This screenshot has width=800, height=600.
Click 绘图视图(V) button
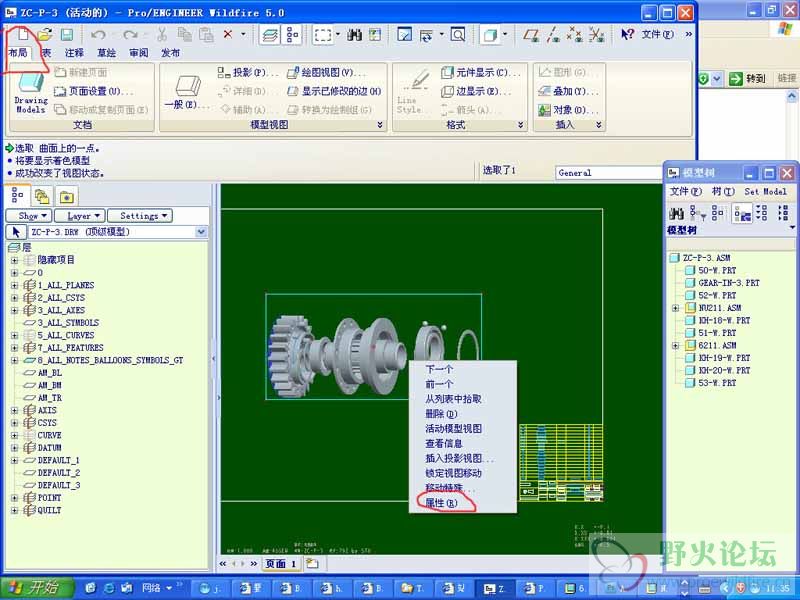(x=327, y=72)
